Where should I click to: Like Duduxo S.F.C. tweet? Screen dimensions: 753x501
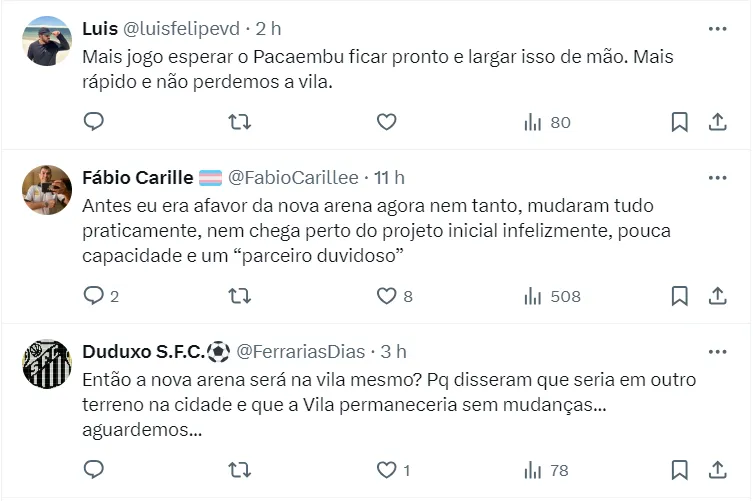tap(387, 470)
